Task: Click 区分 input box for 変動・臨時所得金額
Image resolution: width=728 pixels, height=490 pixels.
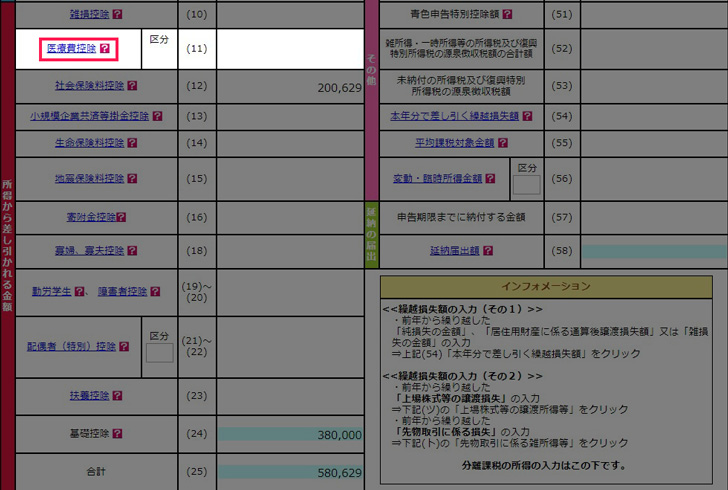Action: point(526,185)
